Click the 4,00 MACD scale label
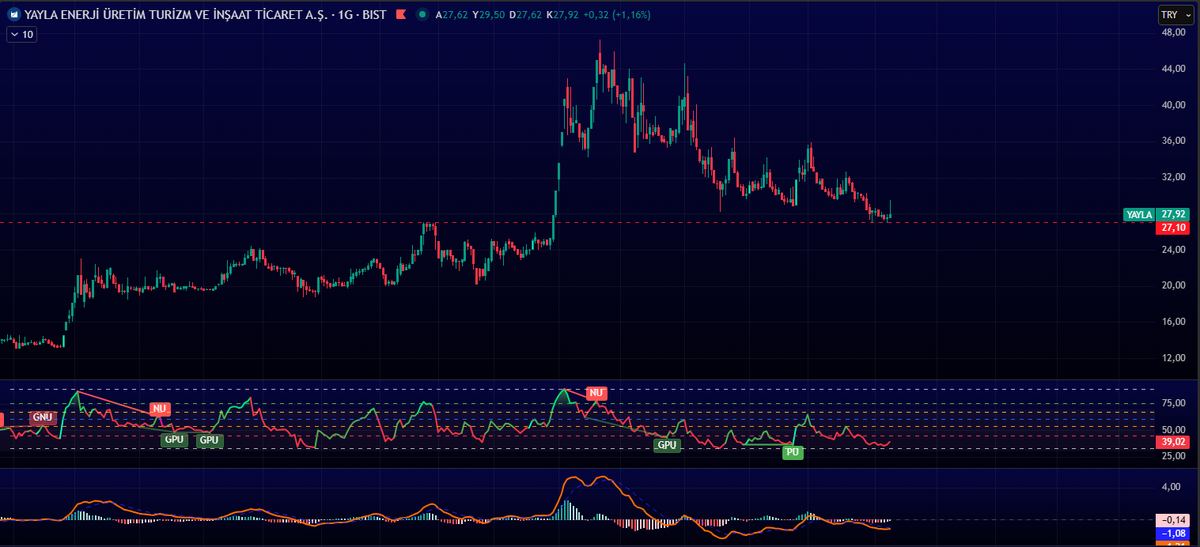This screenshot has height=547, width=1200. pos(1173,487)
